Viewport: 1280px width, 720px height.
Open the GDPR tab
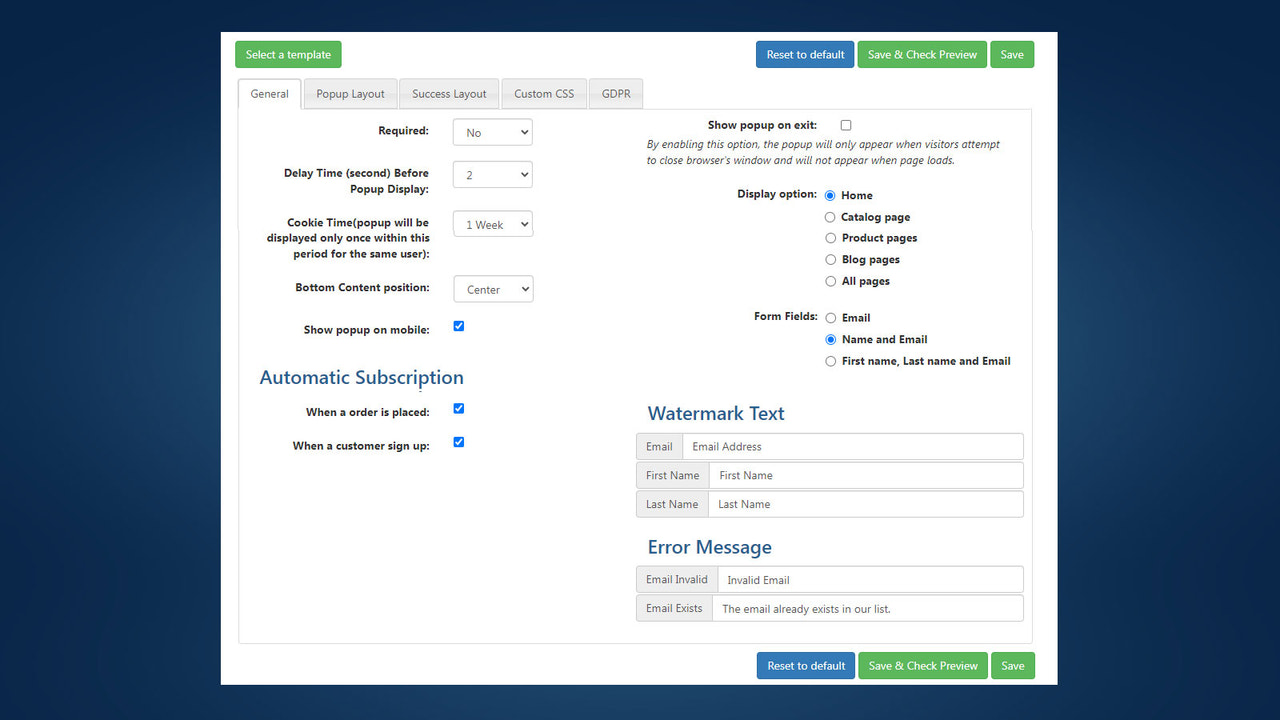click(x=615, y=93)
